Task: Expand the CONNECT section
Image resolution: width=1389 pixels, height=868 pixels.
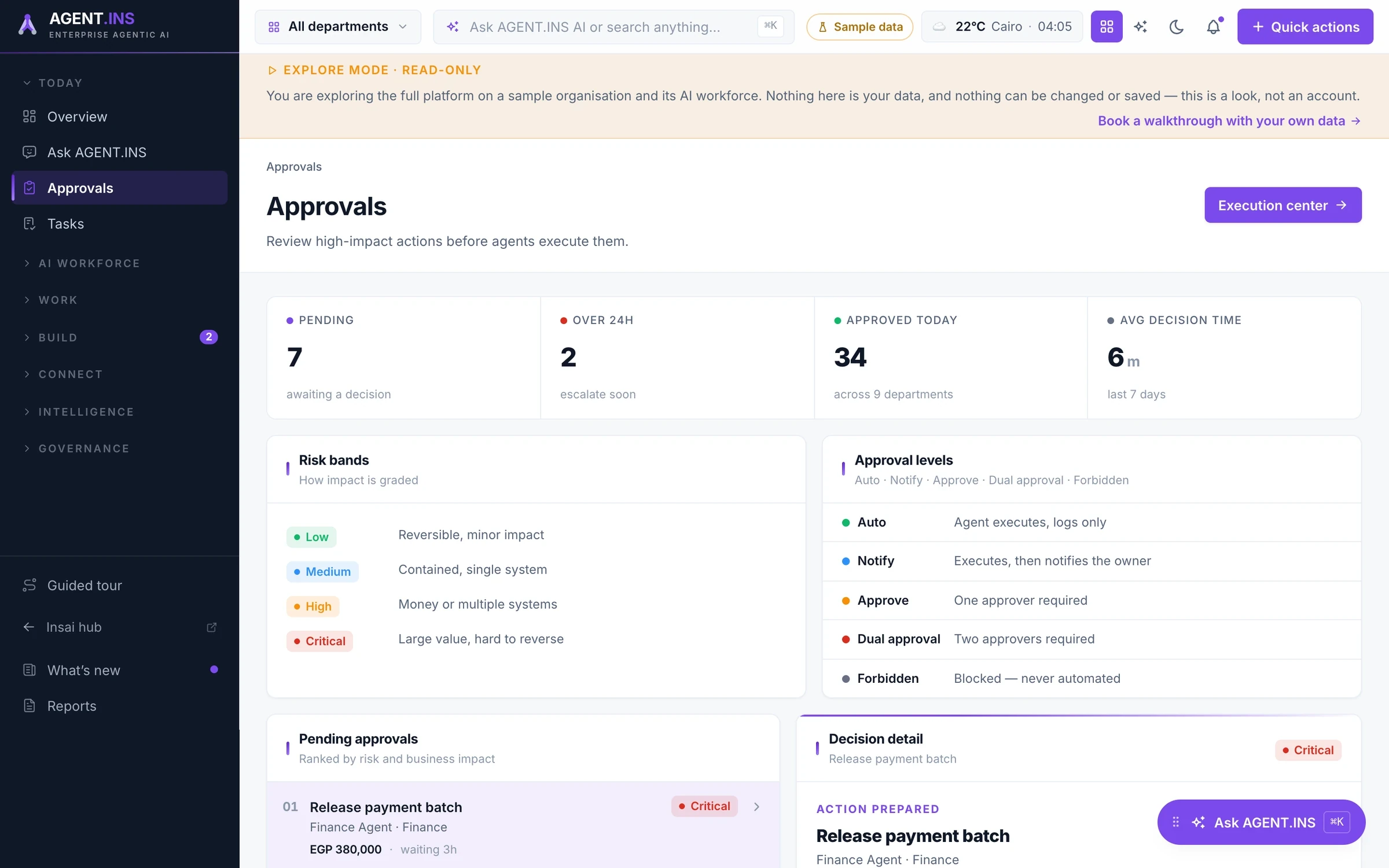Action: (63, 374)
